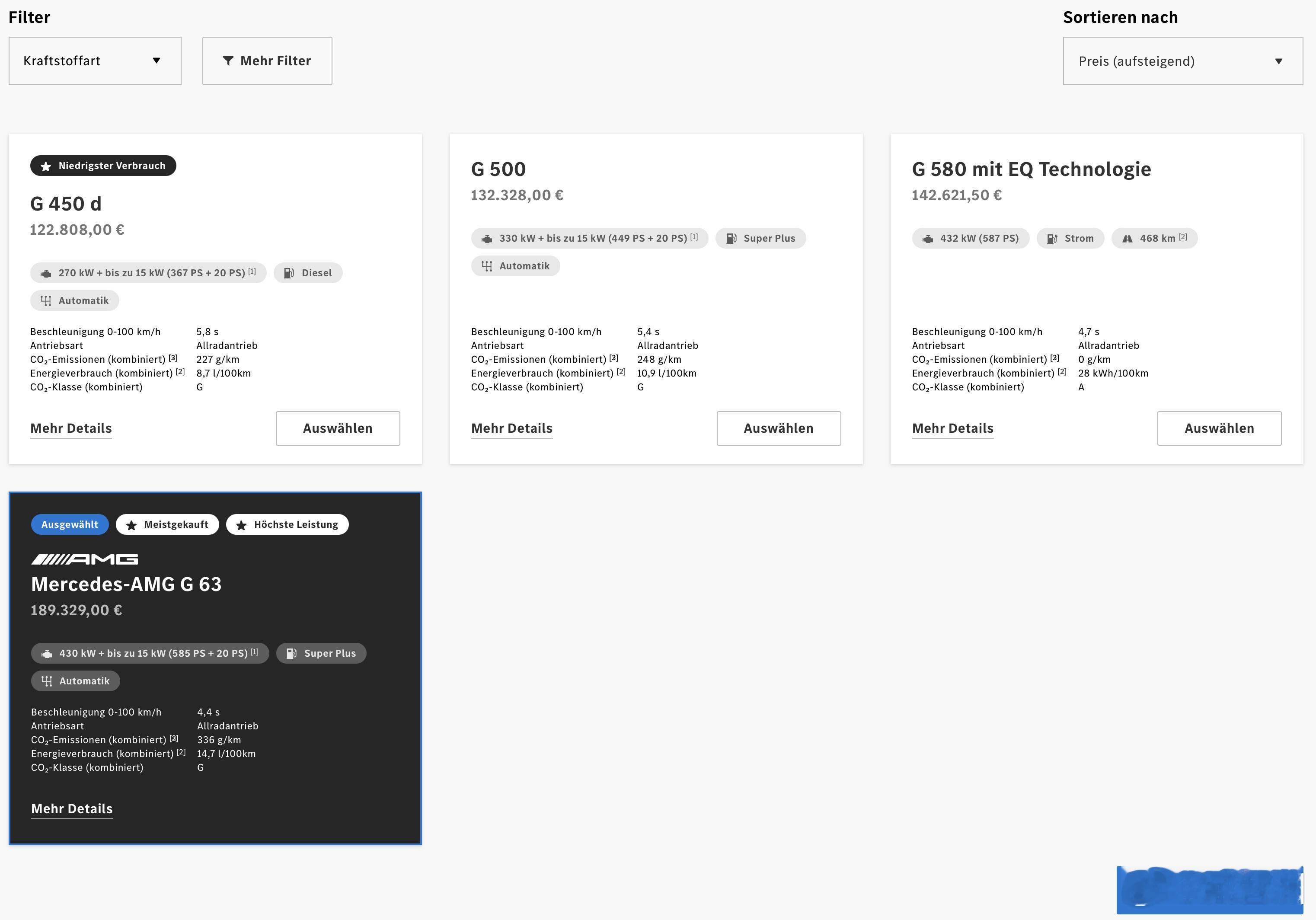Viewport: 1316px width, 920px height.
Task: Click the Mercedes-AMG G 63 title
Action: coord(126,584)
